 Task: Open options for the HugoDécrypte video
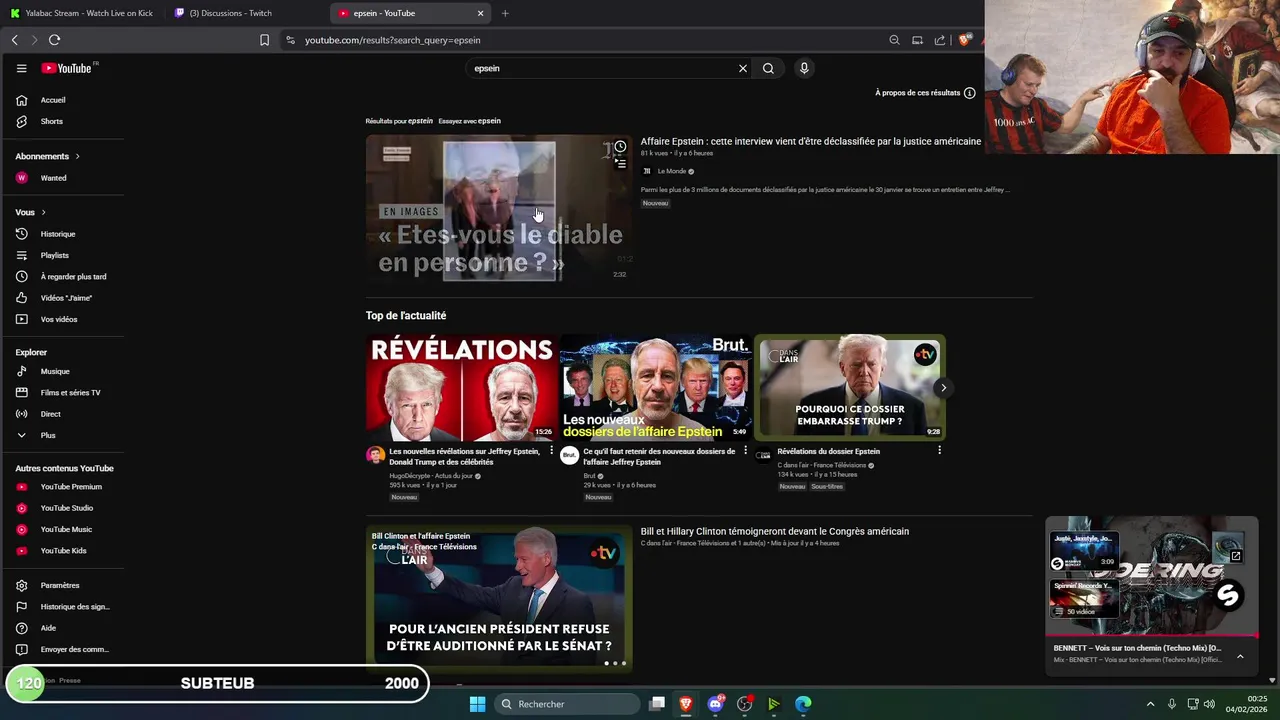551,451
